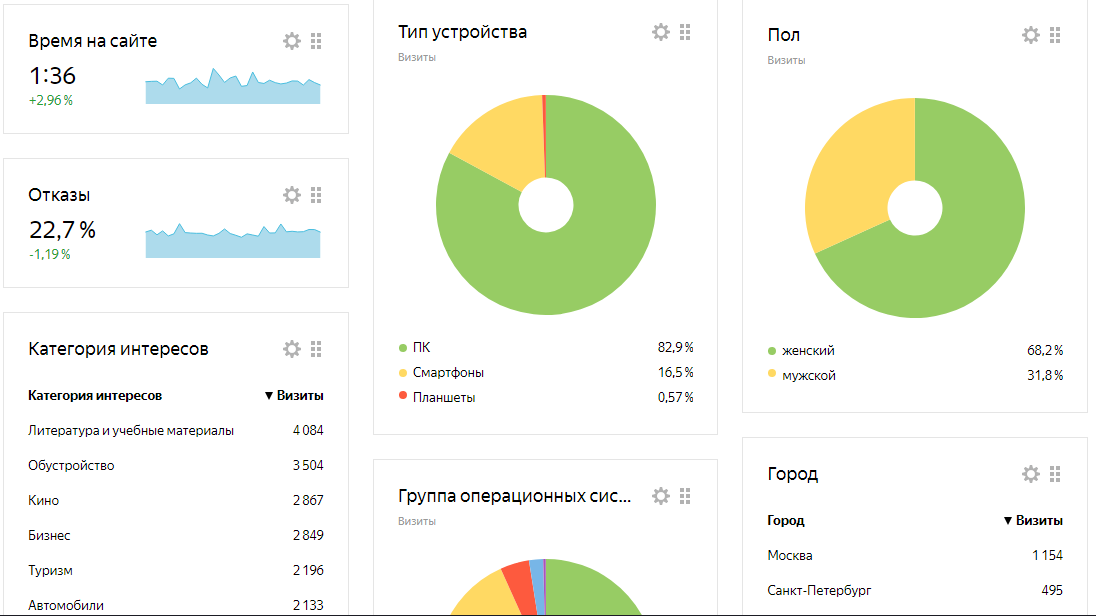Open Время на сайте widget title
1096x616 pixels.
[x=92, y=41]
